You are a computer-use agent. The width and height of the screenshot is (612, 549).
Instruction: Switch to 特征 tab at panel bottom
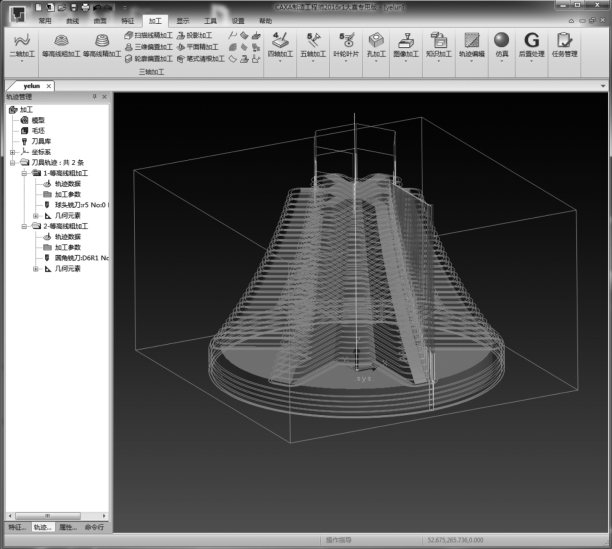pyautogui.click(x=16, y=526)
